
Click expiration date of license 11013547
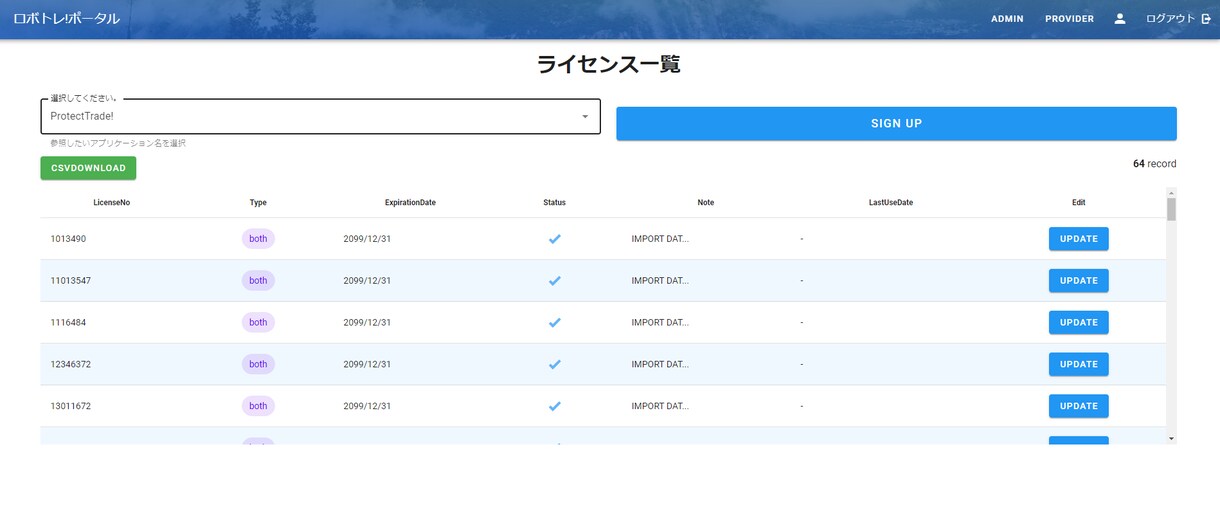coord(367,281)
